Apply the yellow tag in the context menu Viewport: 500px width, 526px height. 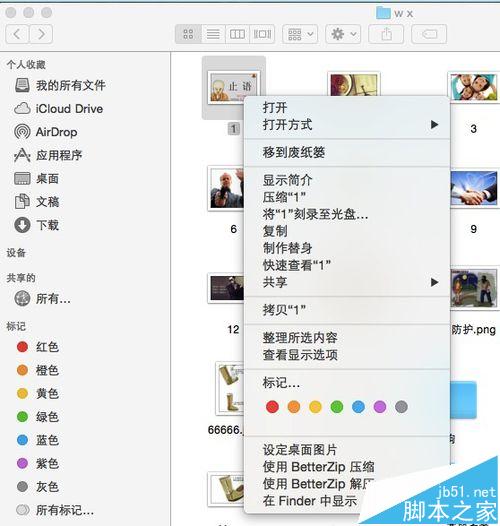315,407
